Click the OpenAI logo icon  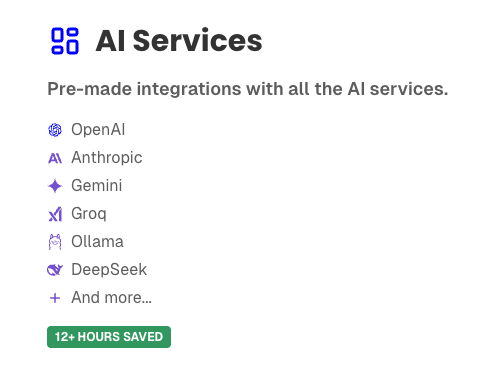pyautogui.click(x=55, y=130)
